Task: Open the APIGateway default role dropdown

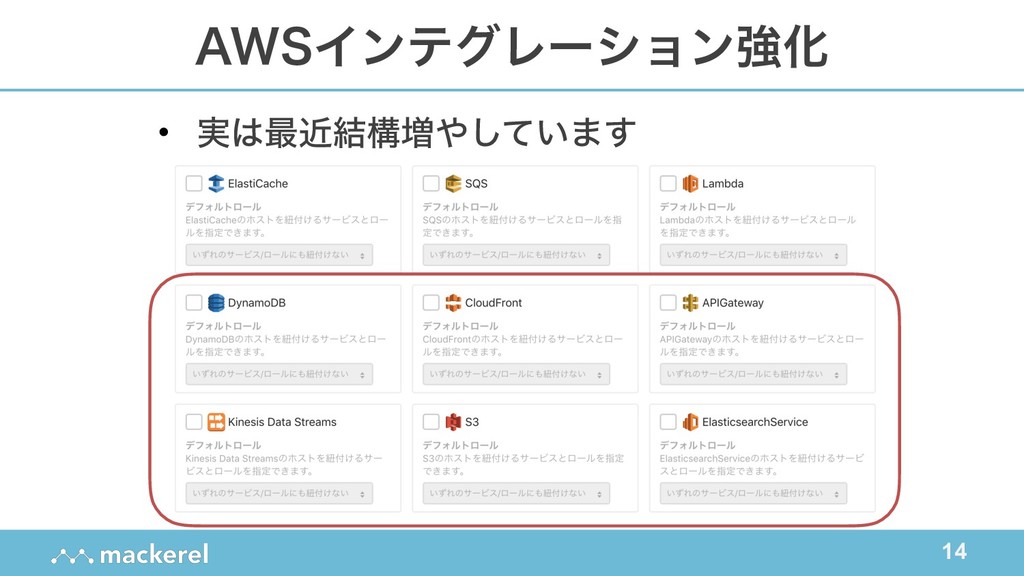Action: point(754,374)
